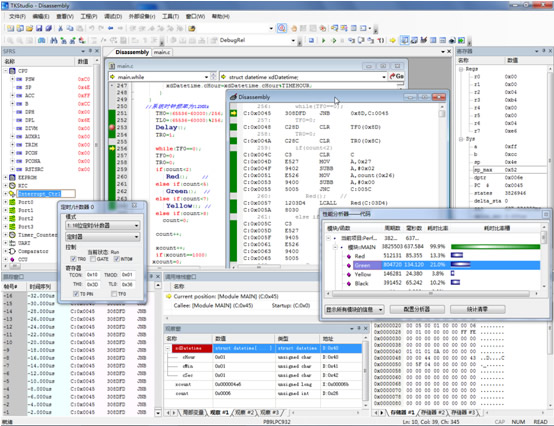Click the Go button icon in main.c window

pyautogui.click(x=396, y=76)
